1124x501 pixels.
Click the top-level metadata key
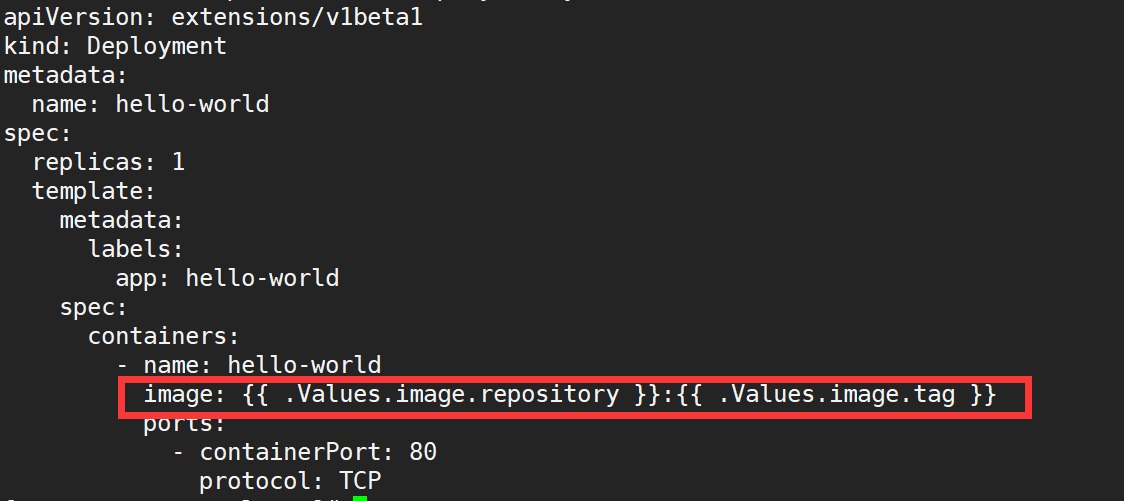coord(65,75)
